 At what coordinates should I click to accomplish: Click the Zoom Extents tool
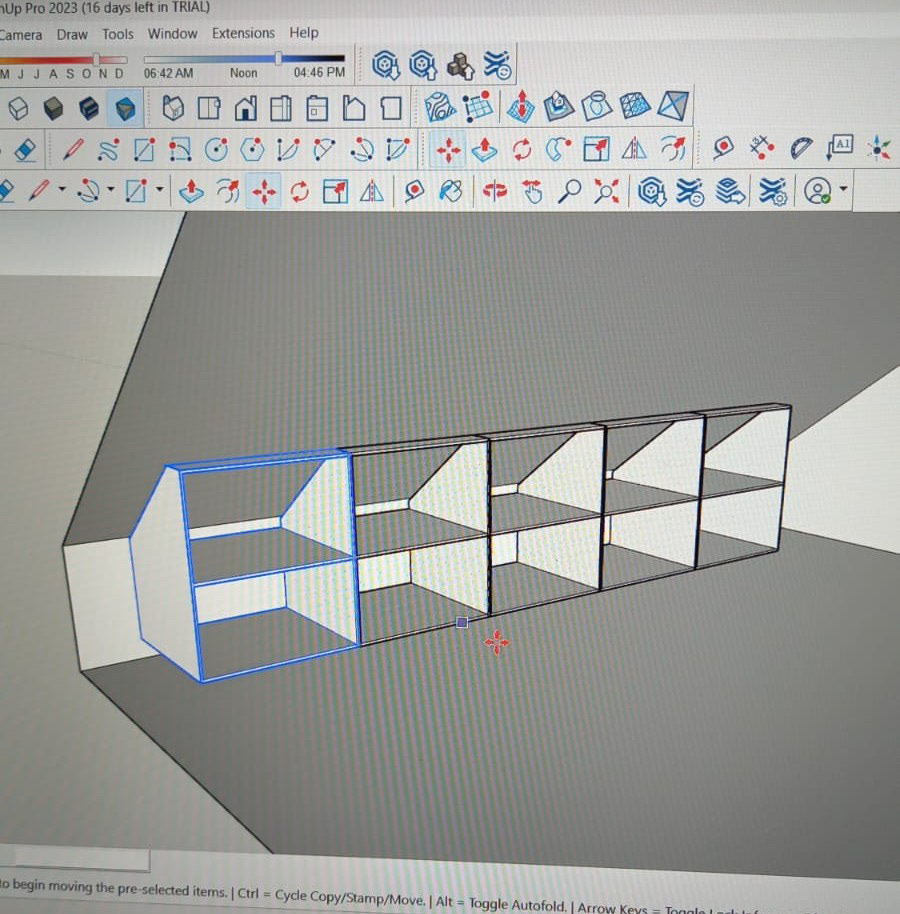606,190
